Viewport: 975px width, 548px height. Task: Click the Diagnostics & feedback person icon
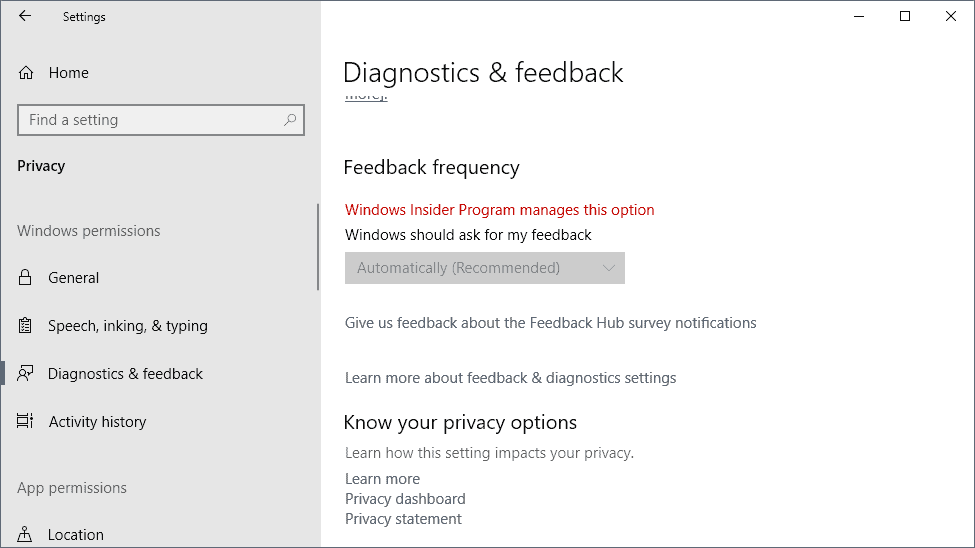[26, 374]
